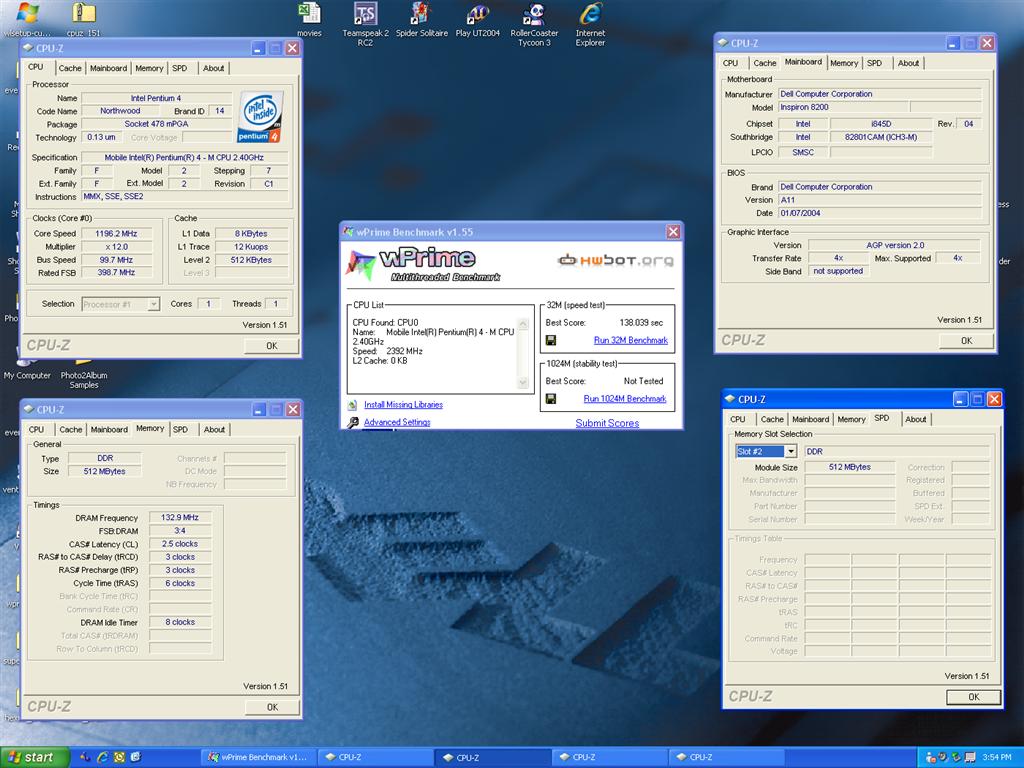Click OK in the DDR Memory timings window

coord(272,707)
